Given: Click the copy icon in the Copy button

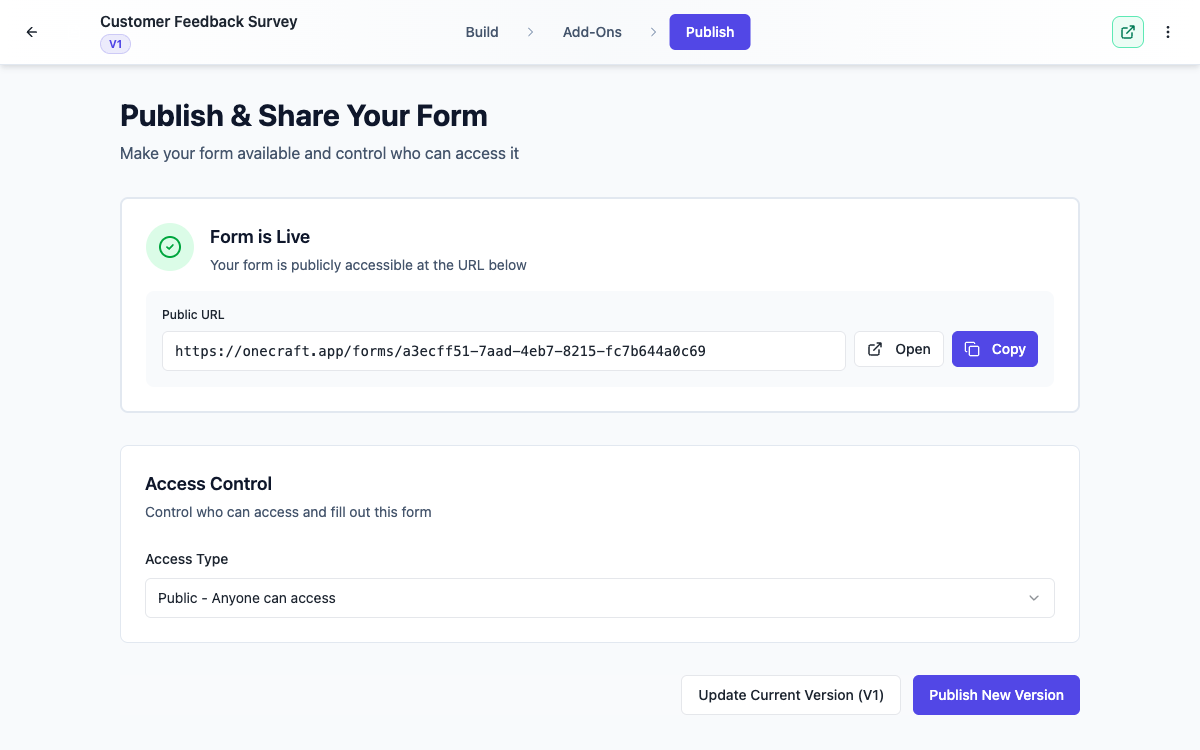Looking at the screenshot, I should tap(972, 349).
